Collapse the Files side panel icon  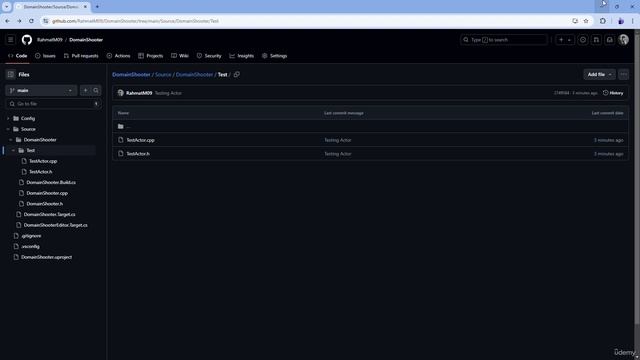11,74
